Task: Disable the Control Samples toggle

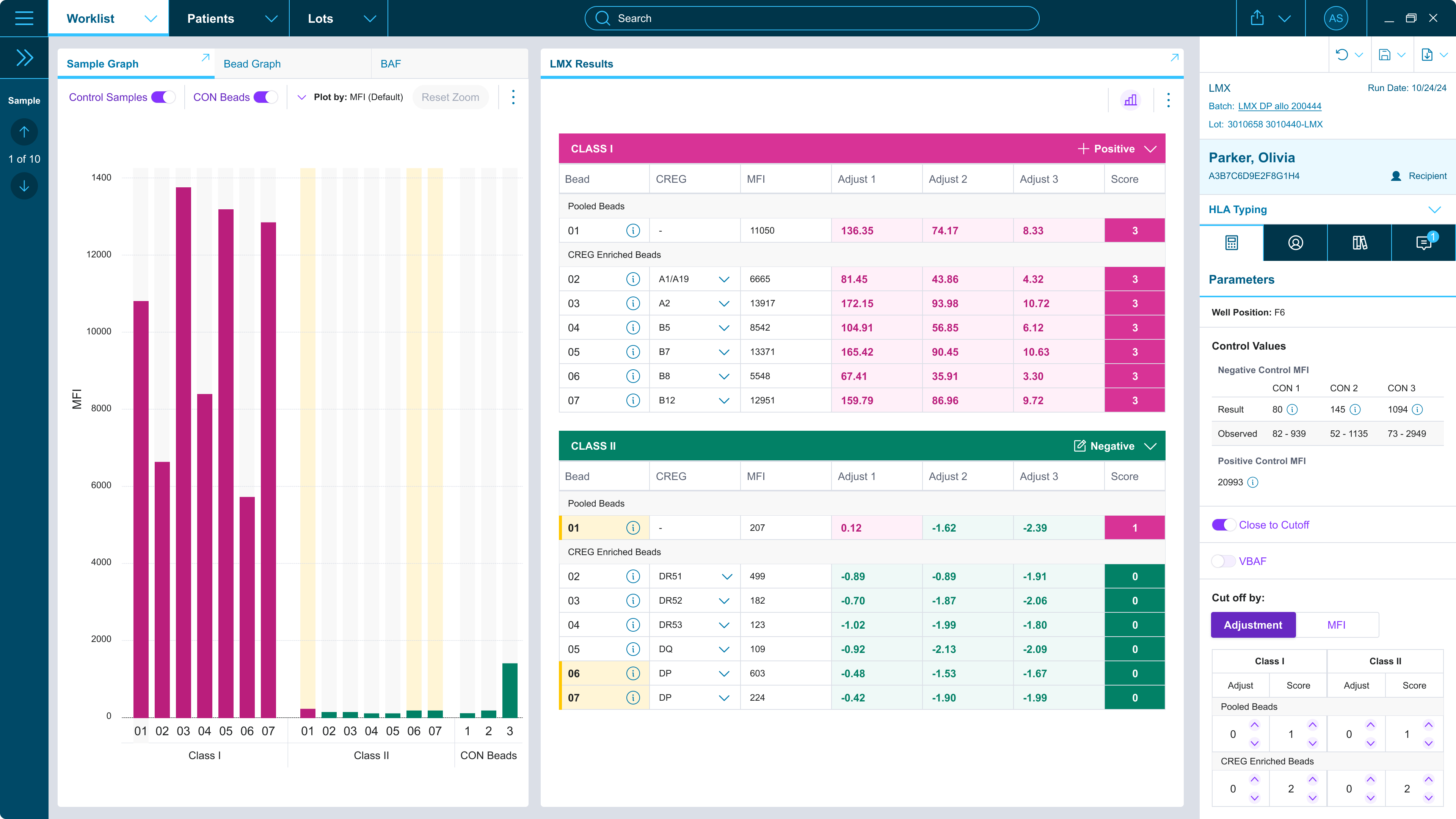Action: [163, 97]
